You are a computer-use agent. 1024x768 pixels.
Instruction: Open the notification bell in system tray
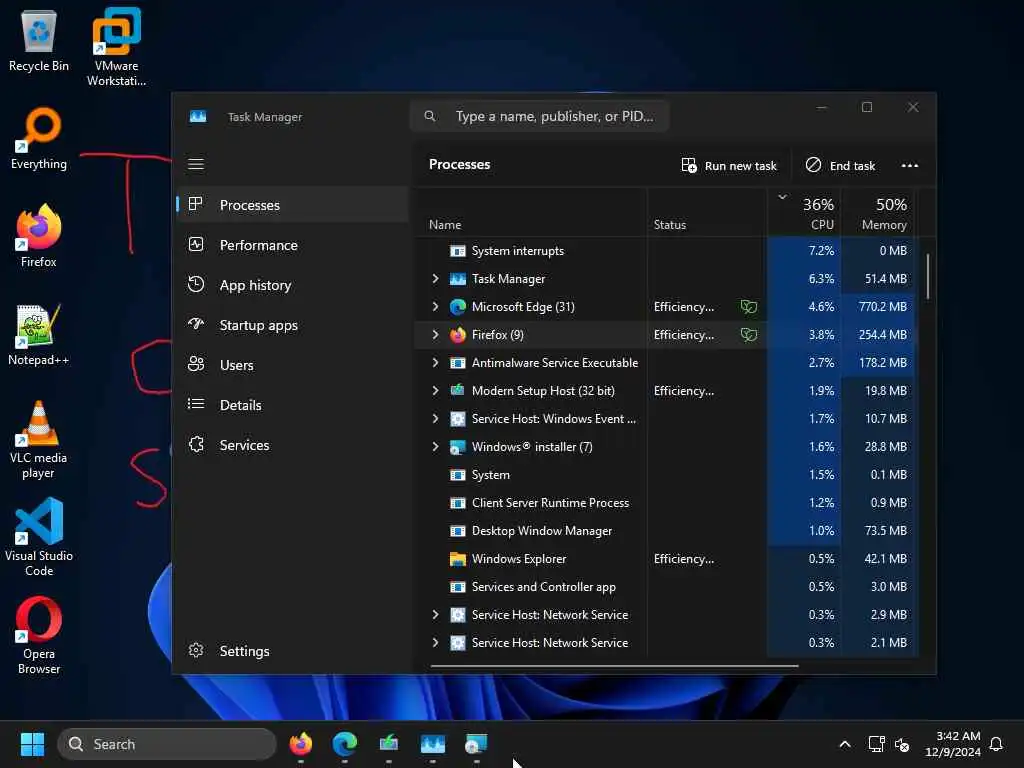pyautogui.click(x=996, y=744)
